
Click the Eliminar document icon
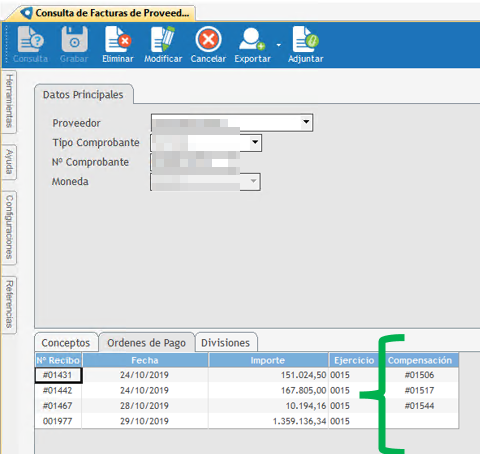point(118,39)
